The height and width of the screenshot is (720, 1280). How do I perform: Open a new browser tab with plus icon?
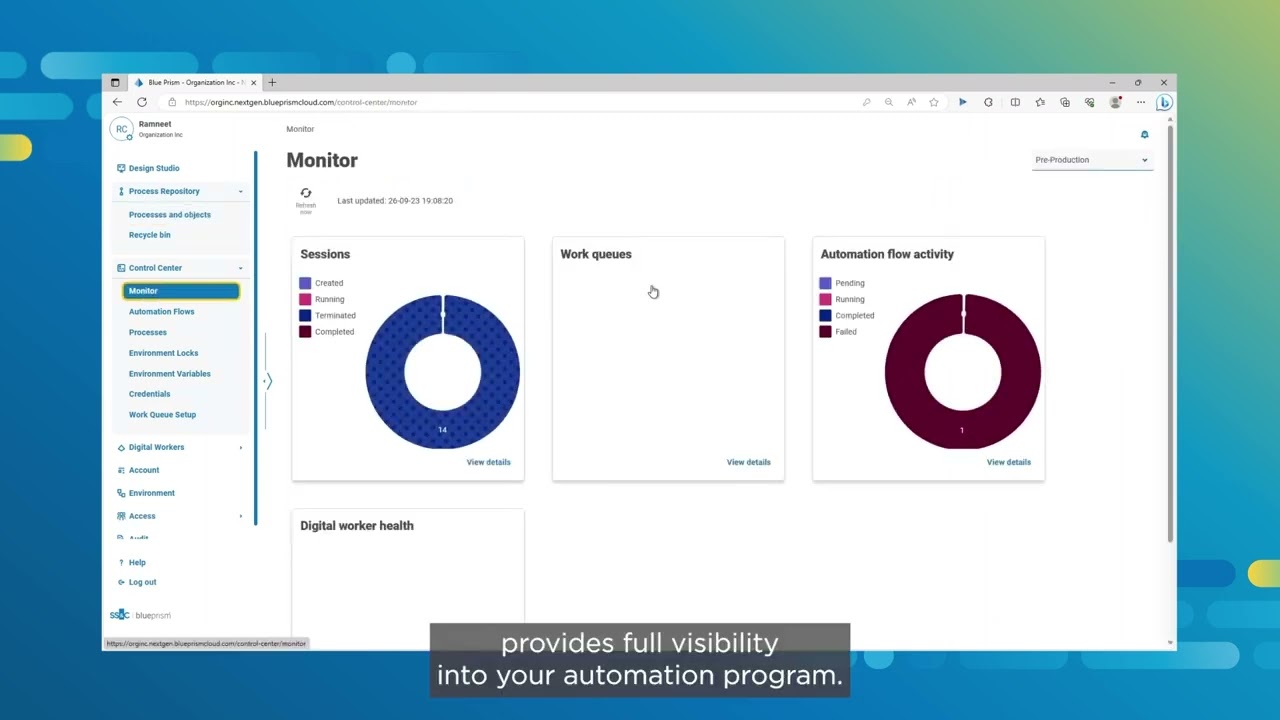coord(272,83)
